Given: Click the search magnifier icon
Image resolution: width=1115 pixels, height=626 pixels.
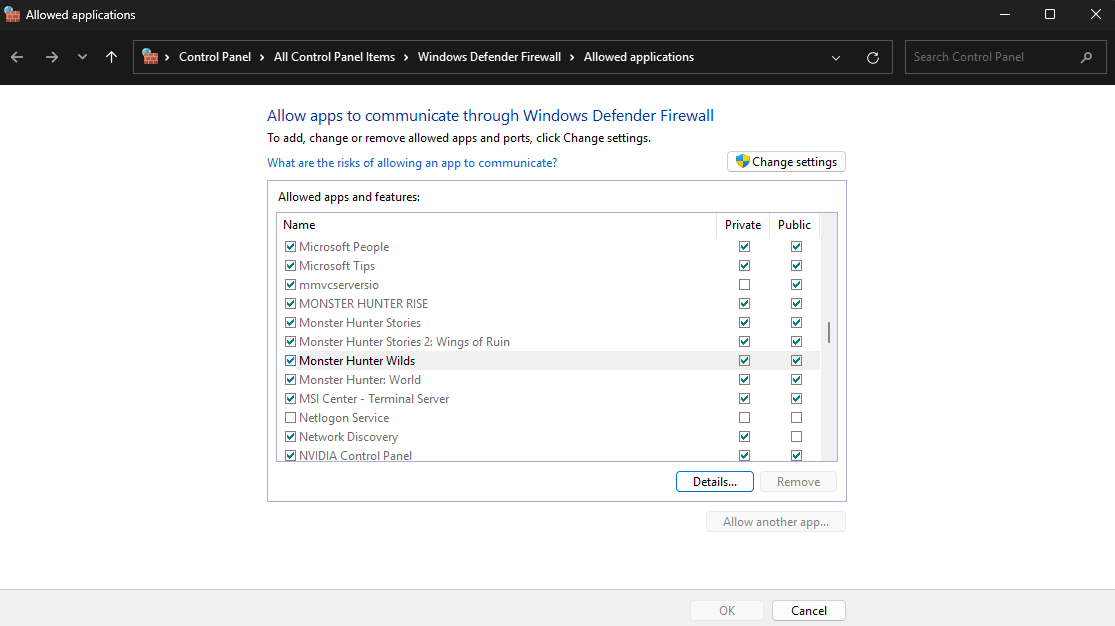Looking at the screenshot, I should click(1086, 57).
